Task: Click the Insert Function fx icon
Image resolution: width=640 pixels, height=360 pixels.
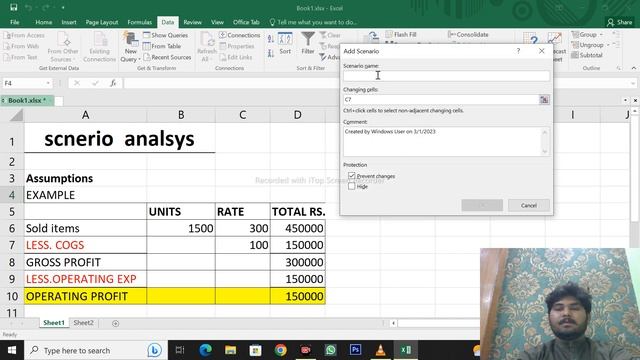Action: (113, 83)
